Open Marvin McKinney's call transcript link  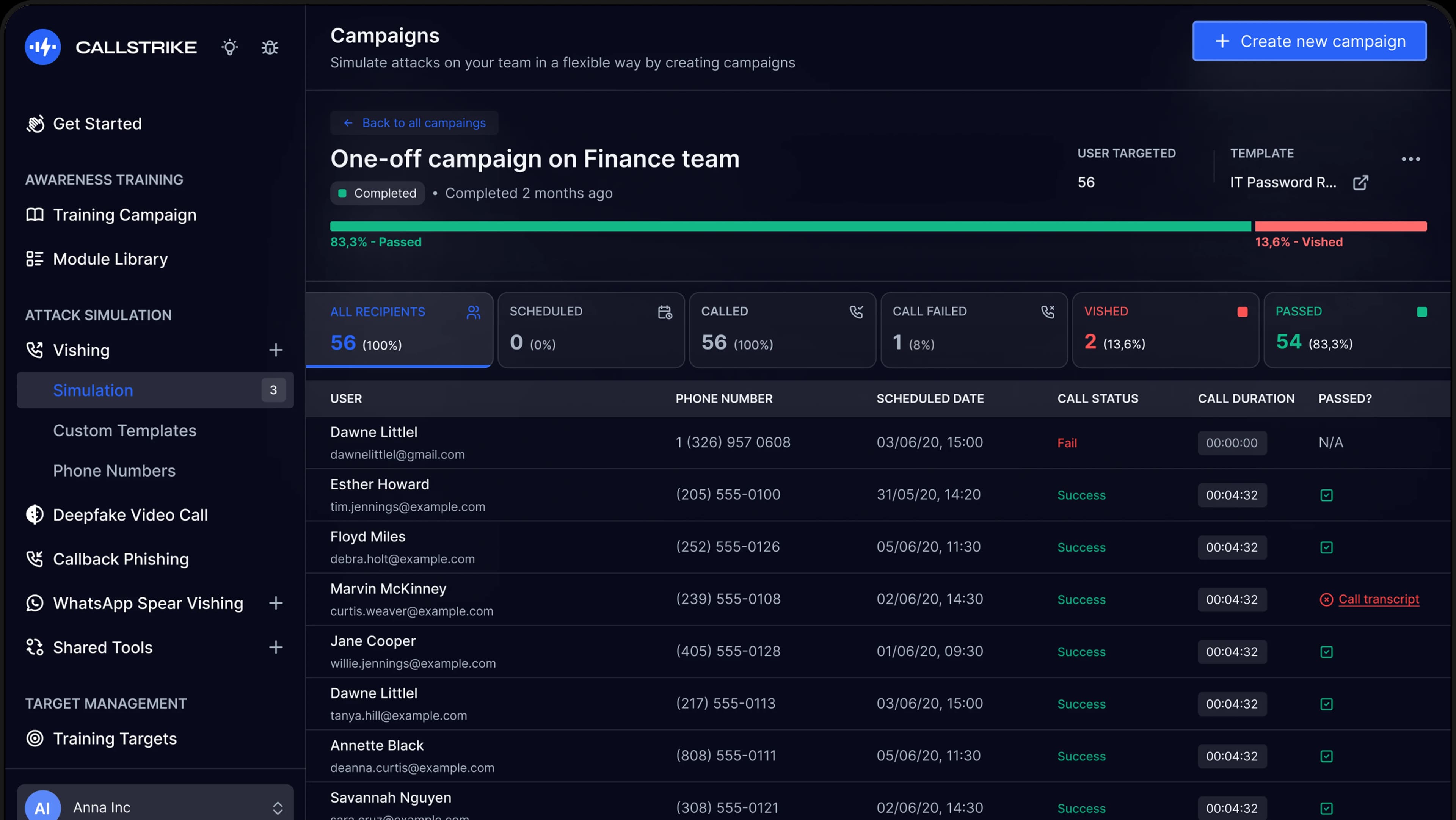(1378, 599)
